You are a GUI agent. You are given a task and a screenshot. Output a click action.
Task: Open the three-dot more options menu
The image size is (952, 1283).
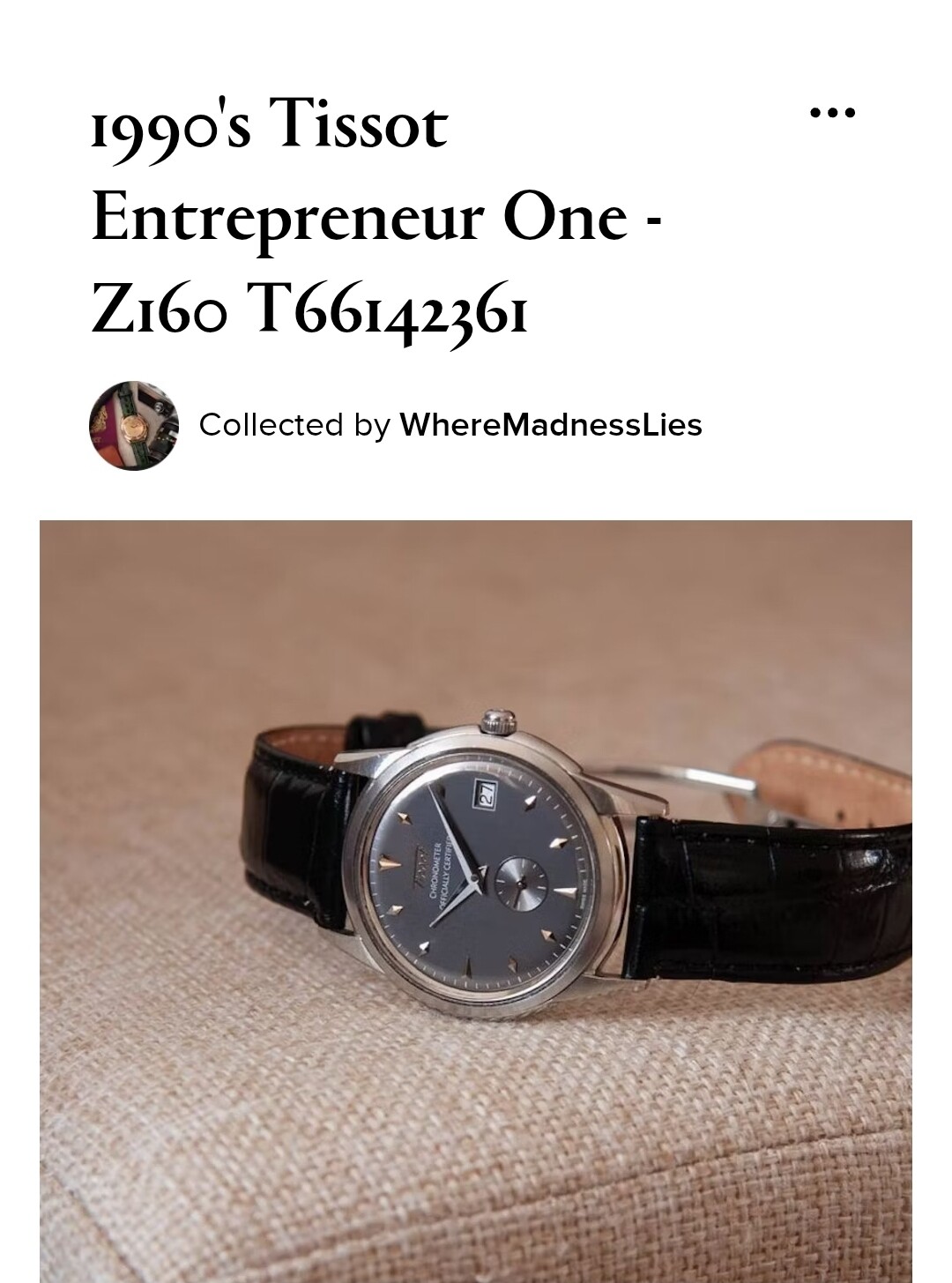(832, 113)
